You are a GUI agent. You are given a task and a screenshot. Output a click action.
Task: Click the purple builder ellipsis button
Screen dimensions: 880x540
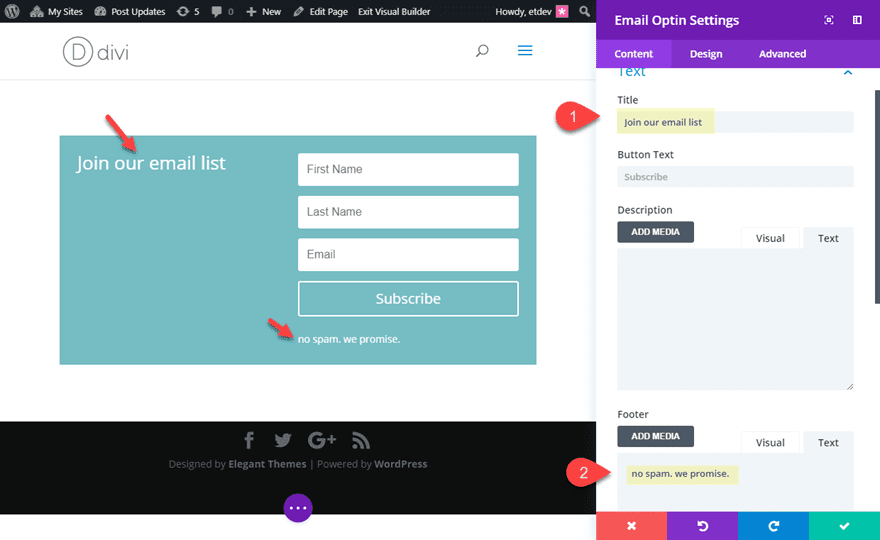pyautogui.click(x=297, y=507)
